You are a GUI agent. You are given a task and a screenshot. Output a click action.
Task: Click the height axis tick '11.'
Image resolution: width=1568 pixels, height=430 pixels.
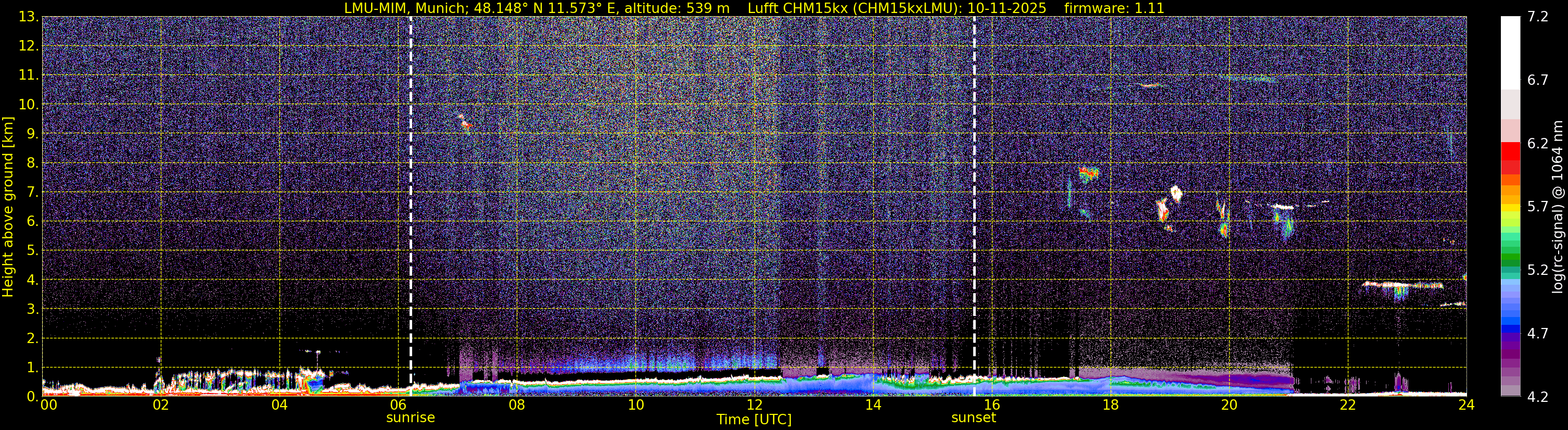click(29, 75)
